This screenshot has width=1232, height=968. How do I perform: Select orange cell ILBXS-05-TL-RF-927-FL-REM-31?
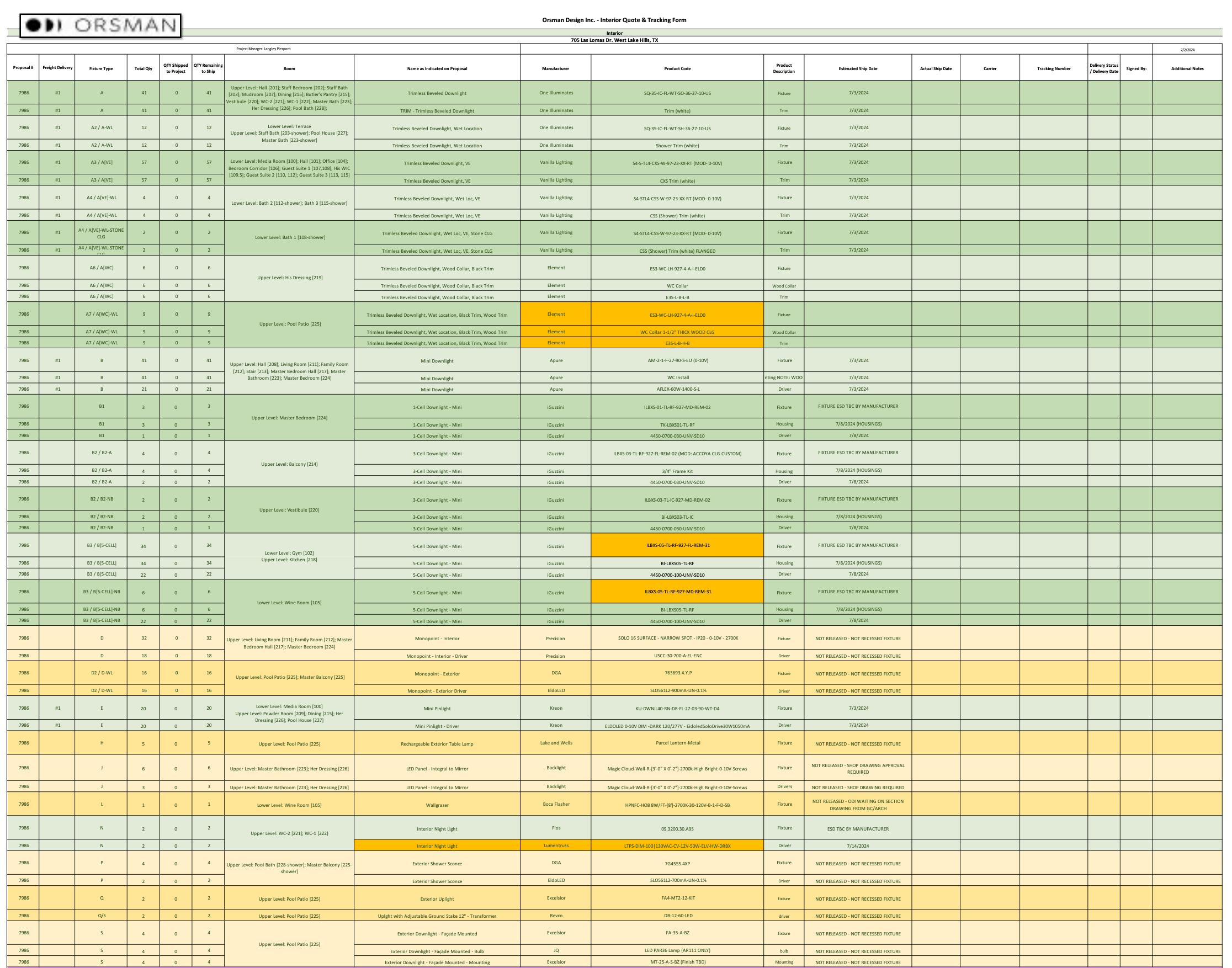tap(677, 545)
